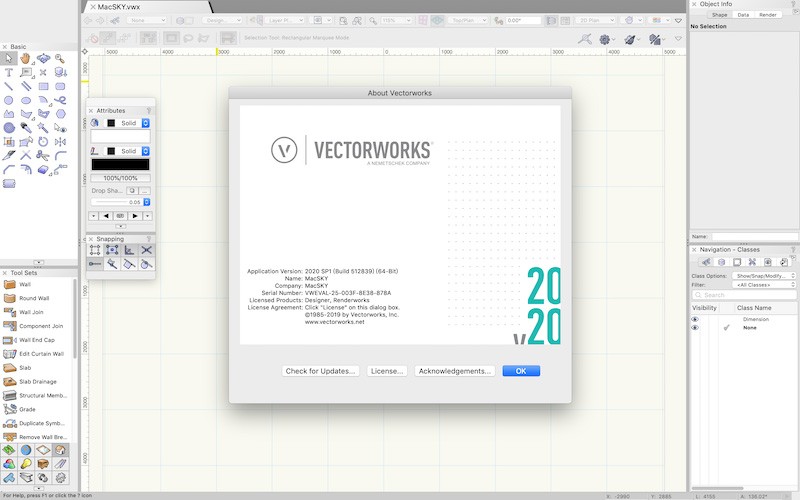This screenshot has width=800, height=500.
Task: Open the gear tool set icon
Action: coord(60,478)
